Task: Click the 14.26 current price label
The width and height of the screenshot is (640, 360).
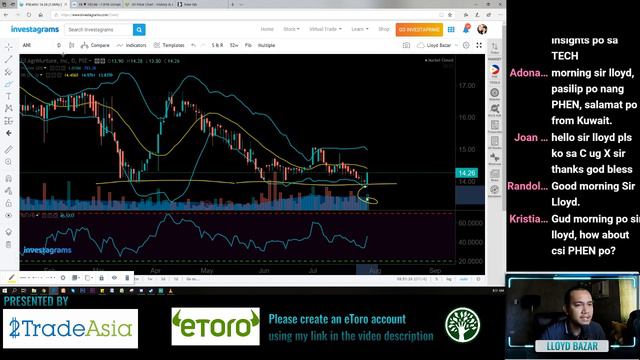Action: tap(467, 173)
